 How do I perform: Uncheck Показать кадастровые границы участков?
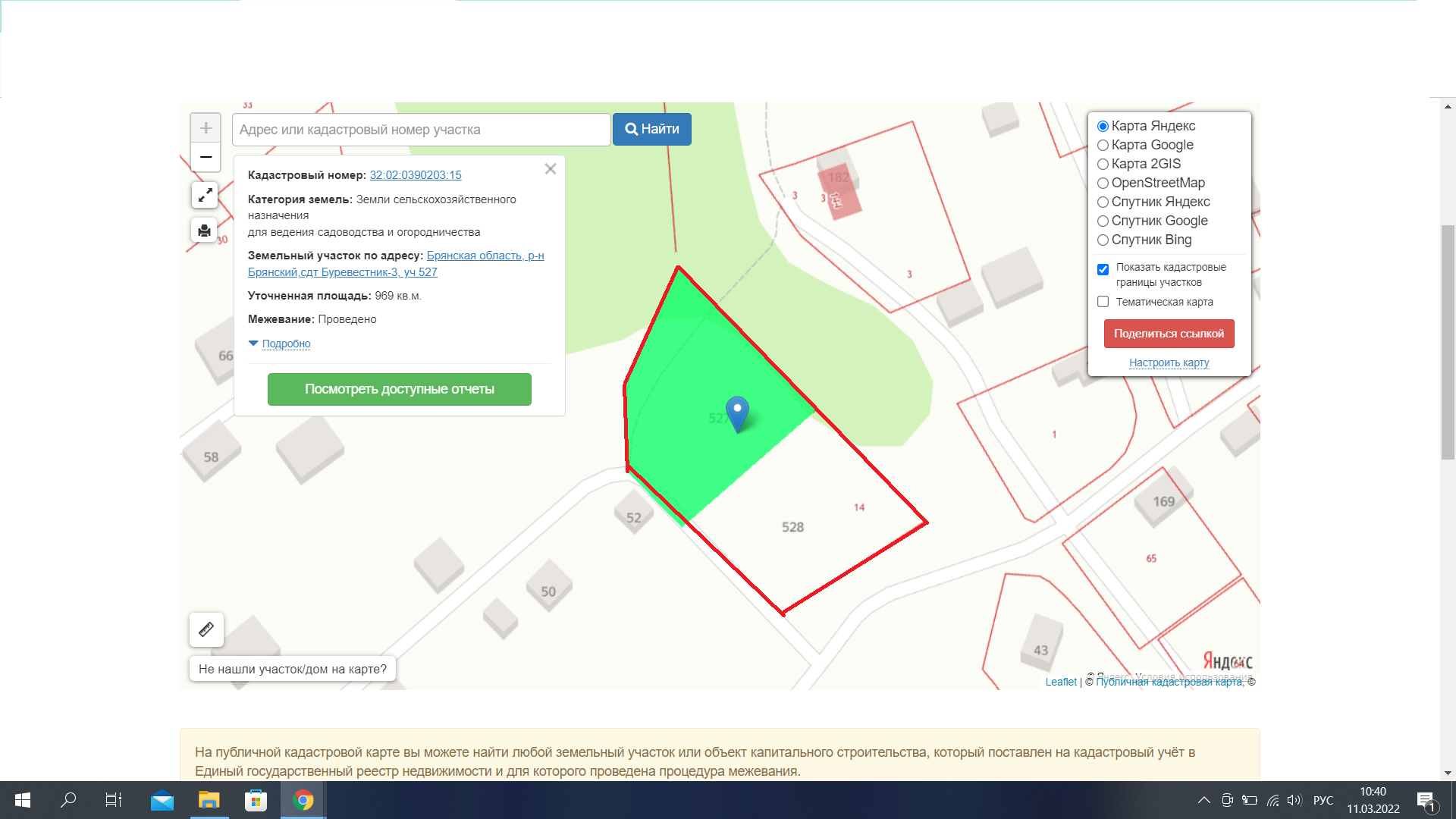(1103, 269)
